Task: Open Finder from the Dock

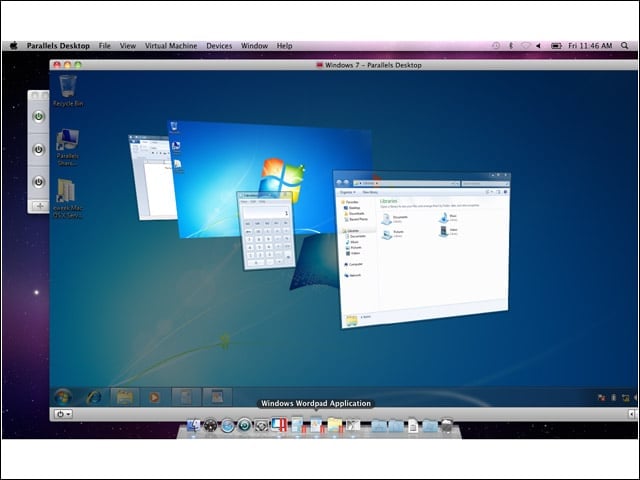Action: 193,425
